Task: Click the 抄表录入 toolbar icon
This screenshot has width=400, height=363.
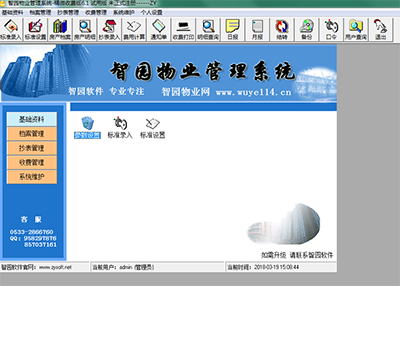Action: pyautogui.click(x=109, y=30)
